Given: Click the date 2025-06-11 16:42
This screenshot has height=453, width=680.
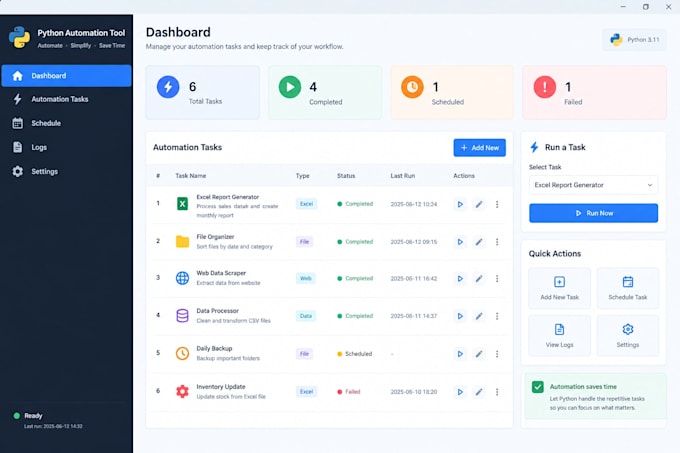Looking at the screenshot, I should pyautogui.click(x=414, y=279).
